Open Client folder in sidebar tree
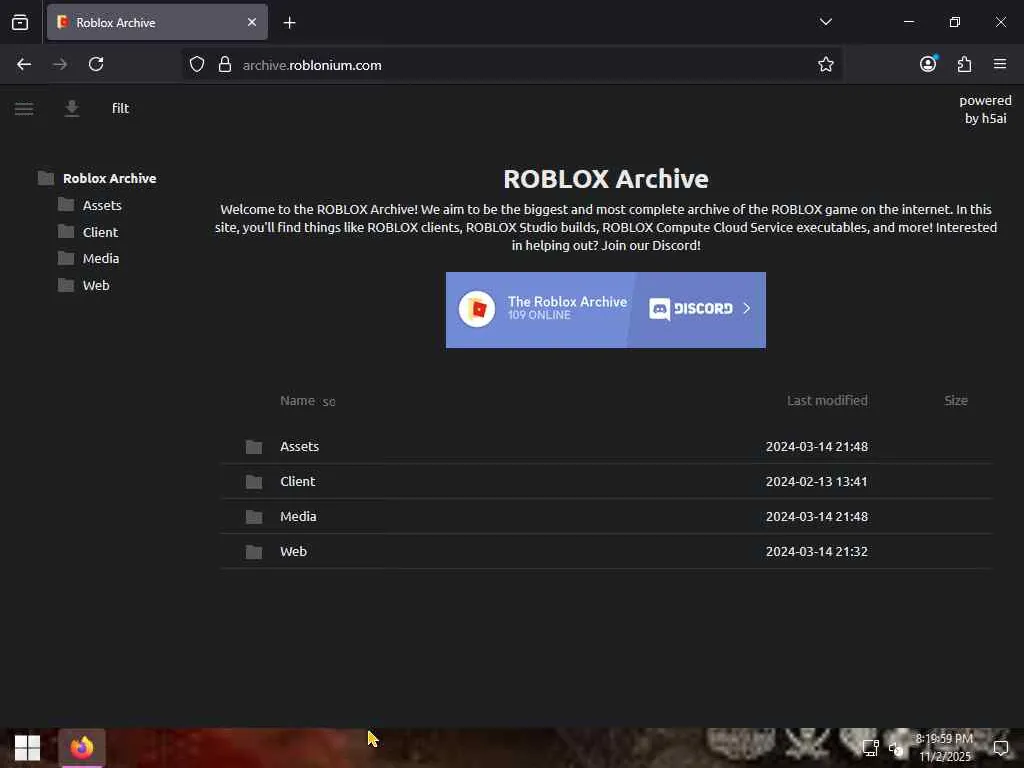 click(x=100, y=232)
